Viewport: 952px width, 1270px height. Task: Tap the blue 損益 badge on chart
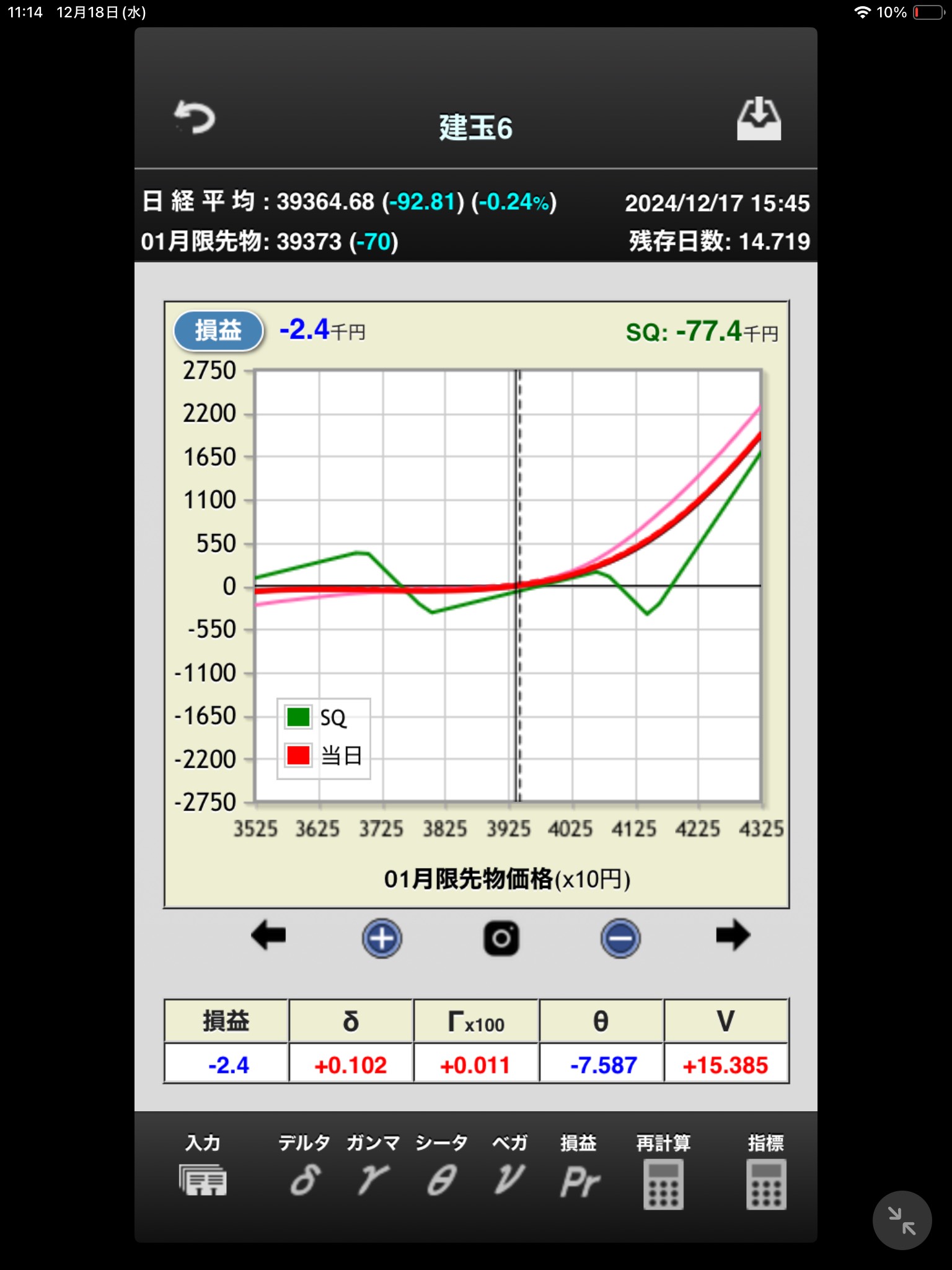click(218, 331)
